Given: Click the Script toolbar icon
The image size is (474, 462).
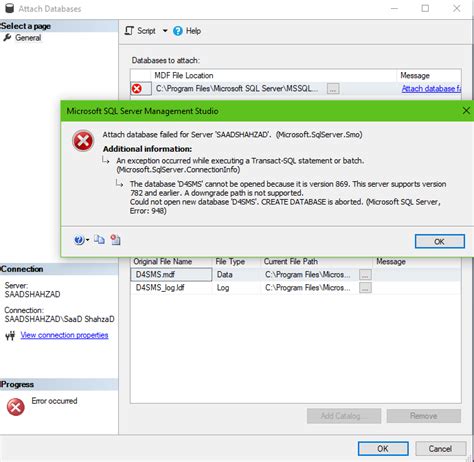Looking at the screenshot, I should (129, 31).
